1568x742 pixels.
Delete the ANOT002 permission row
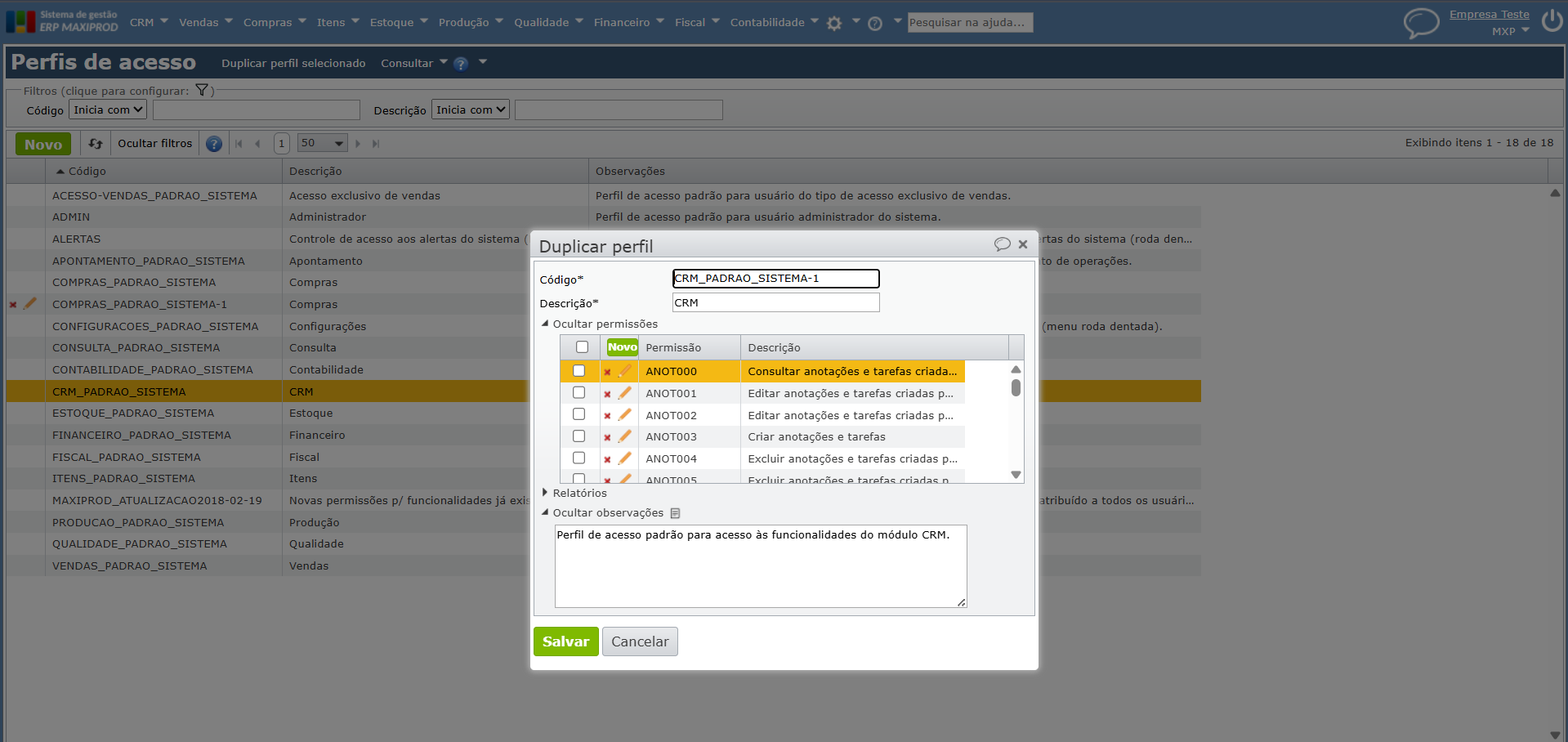click(607, 416)
